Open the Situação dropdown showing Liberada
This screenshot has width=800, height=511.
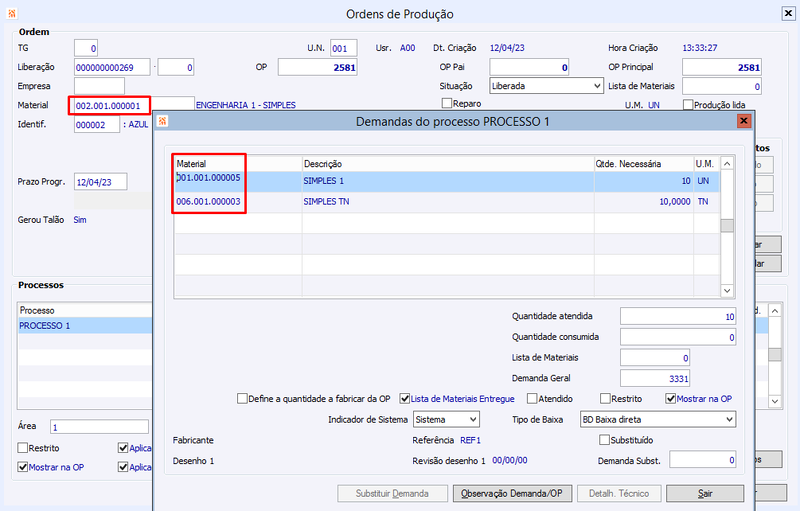546,86
